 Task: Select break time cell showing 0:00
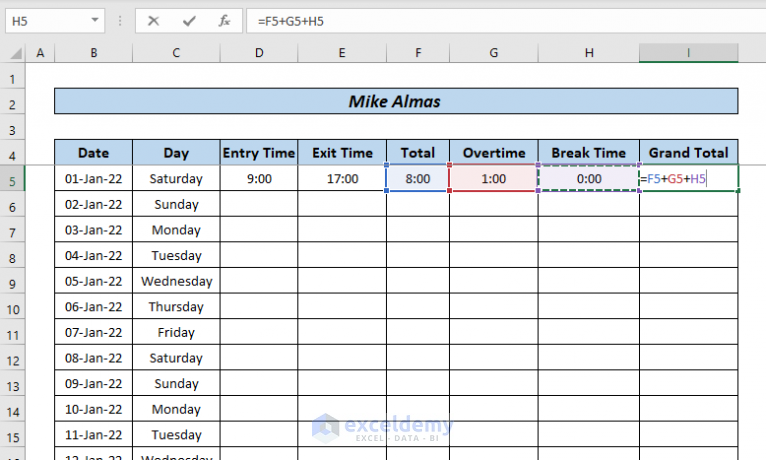589,178
